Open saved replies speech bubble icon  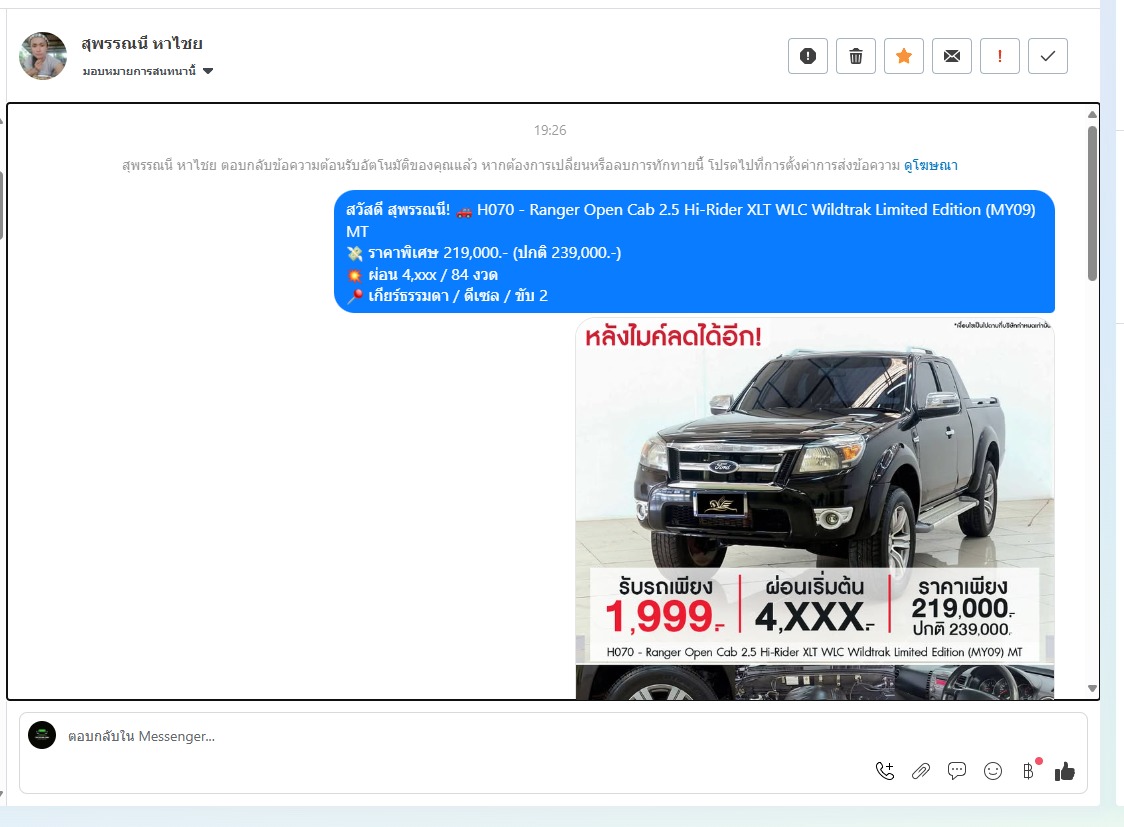point(957,771)
